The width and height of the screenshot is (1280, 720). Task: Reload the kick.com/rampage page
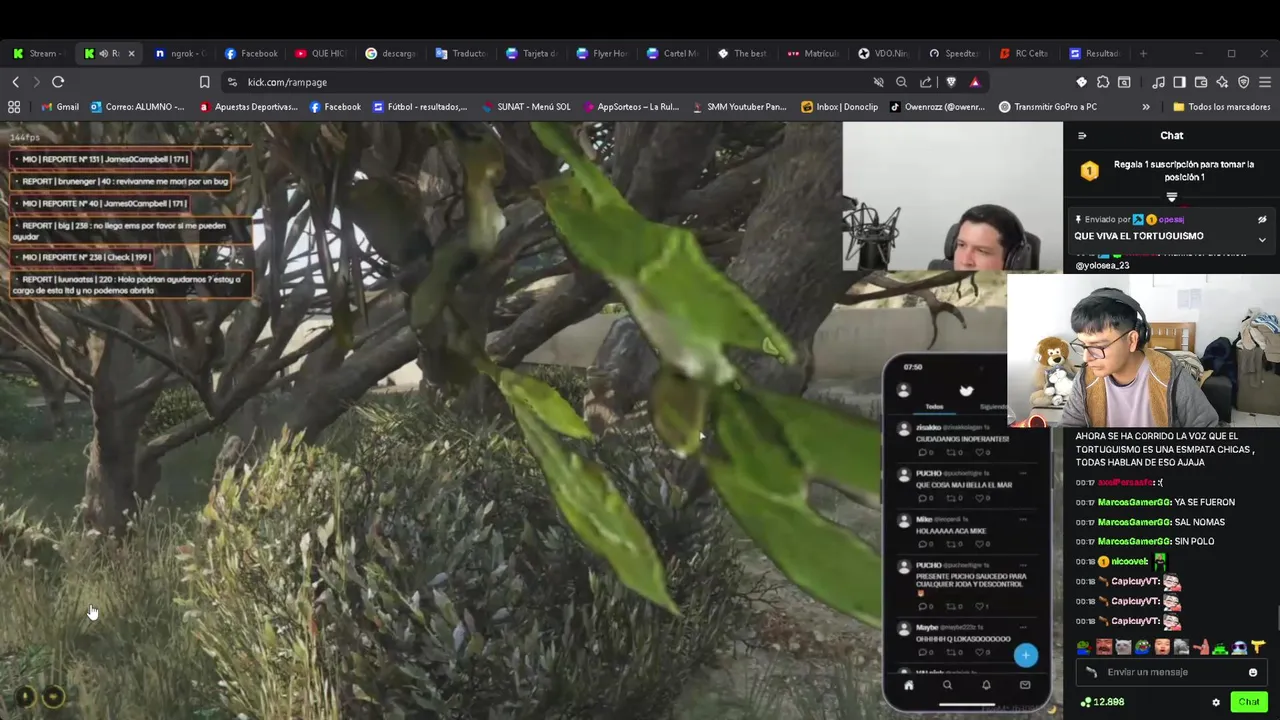coord(58,82)
